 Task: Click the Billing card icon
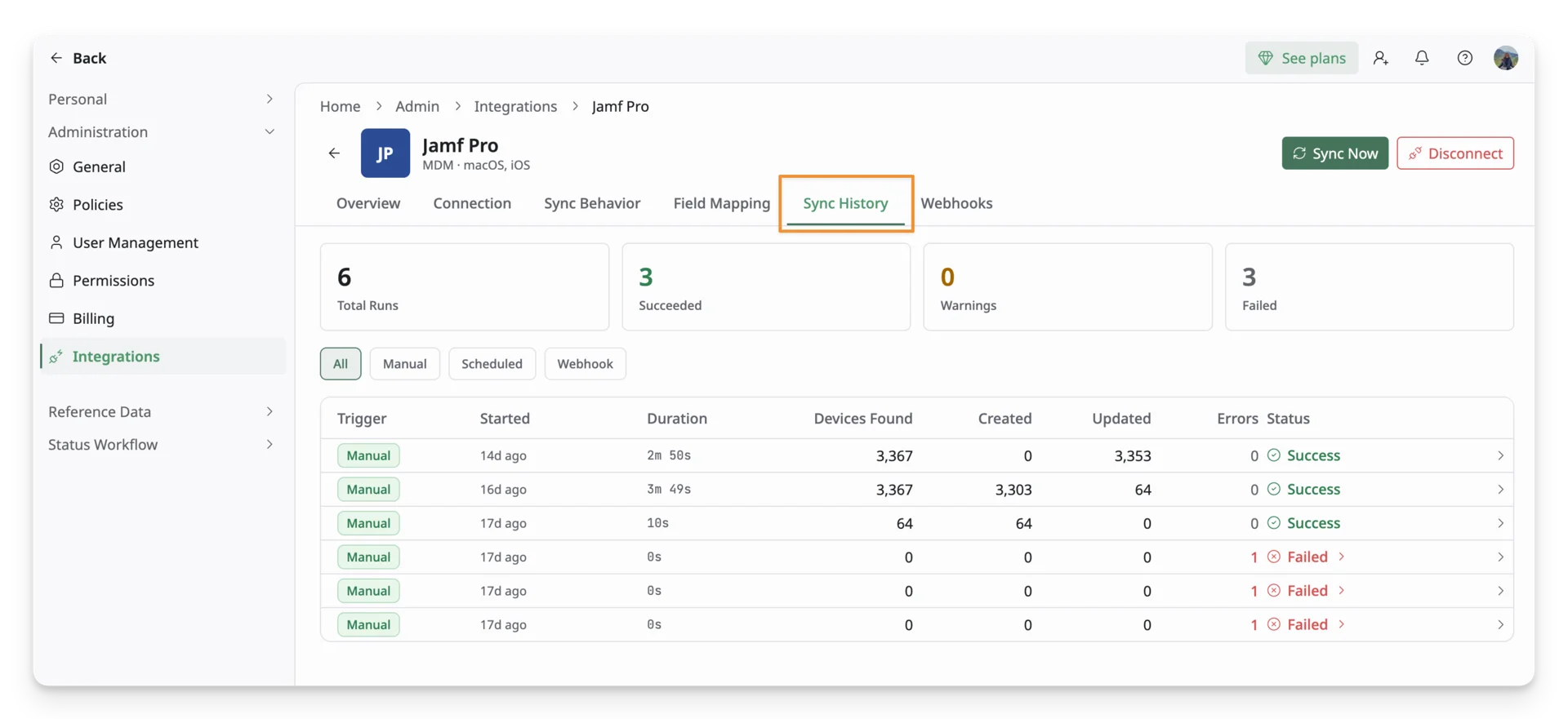(x=56, y=318)
